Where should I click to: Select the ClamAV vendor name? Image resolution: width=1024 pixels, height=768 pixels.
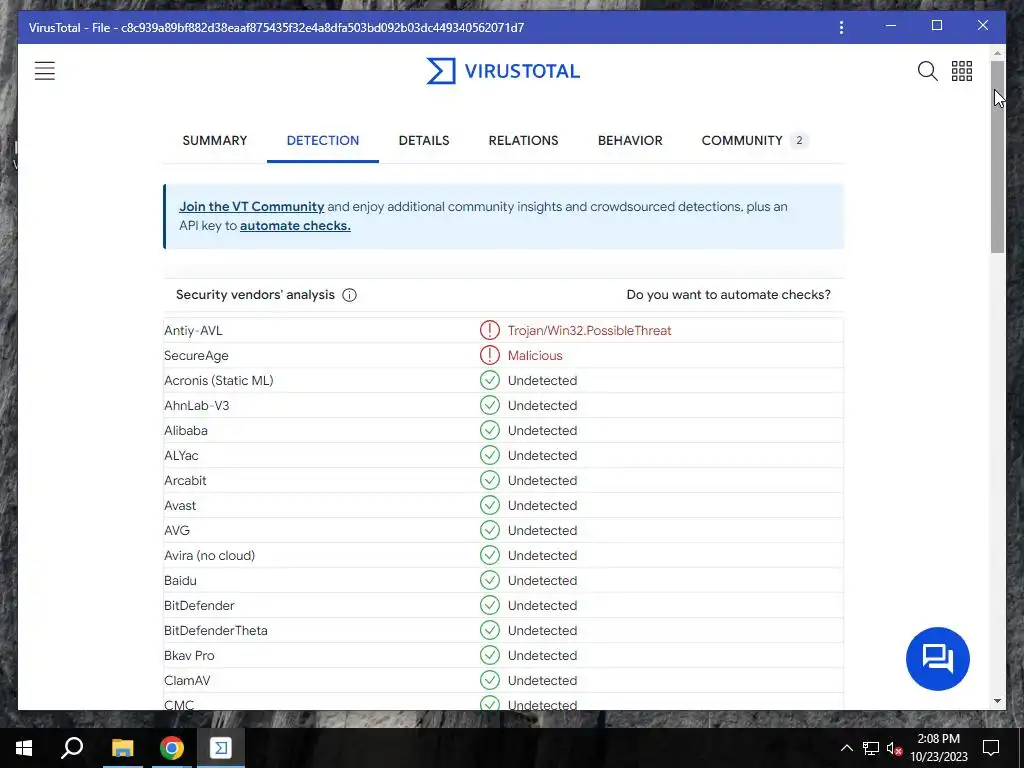pyautogui.click(x=187, y=680)
